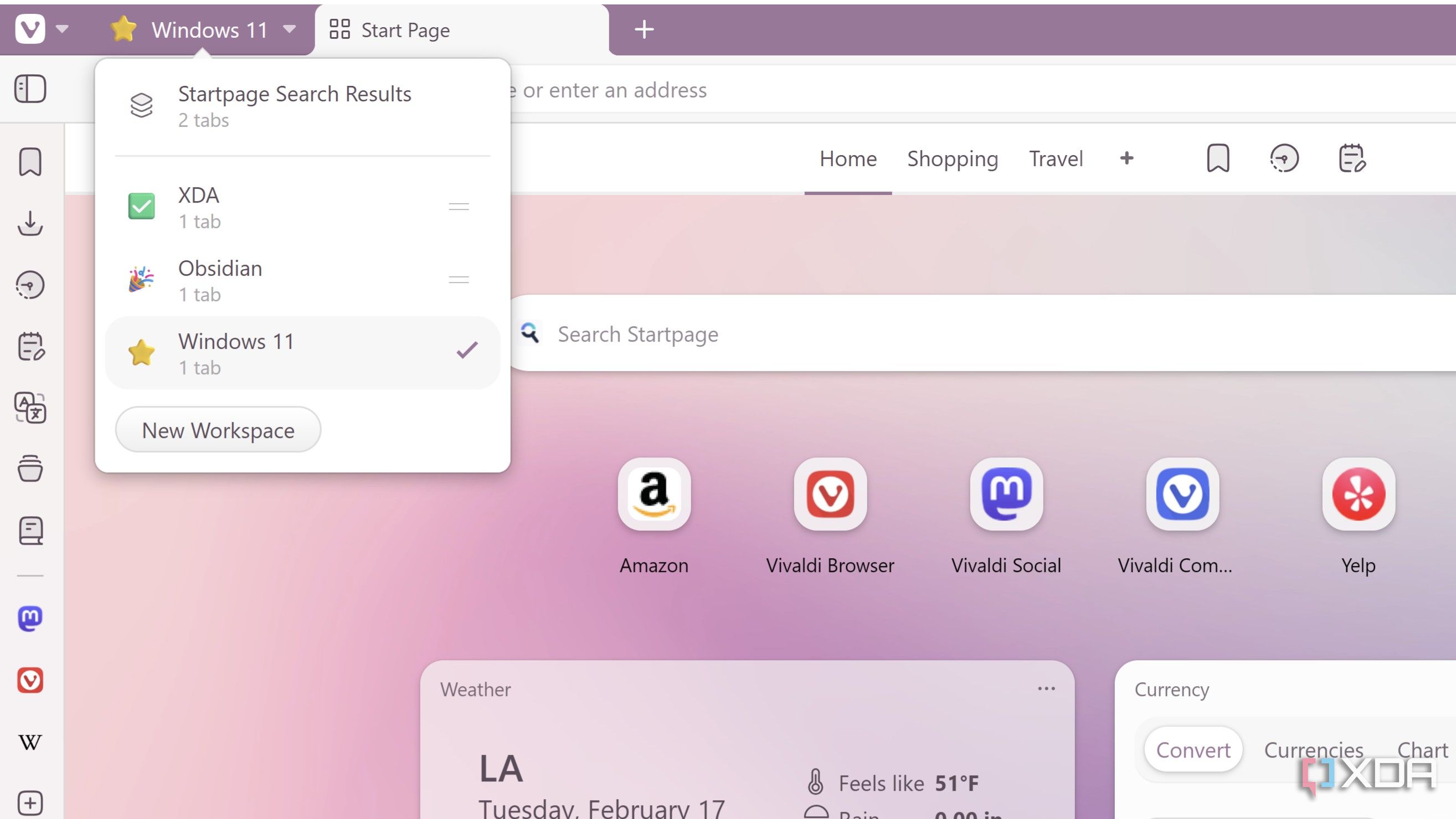Viewport: 1456px width, 819px height.
Task: Expand the Vivaldi menu dropdown arrow
Action: 62,29
